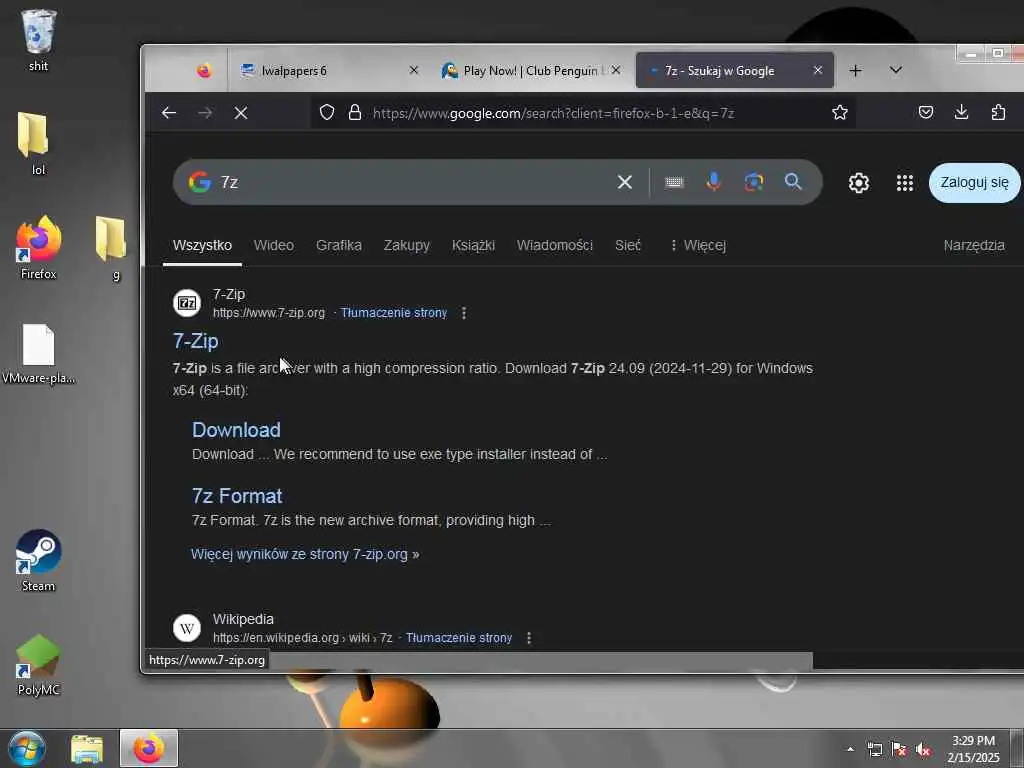Bookmark this page with the star
The width and height of the screenshot is (1024, 768).
pyautogui.click(x=840, y=112)
